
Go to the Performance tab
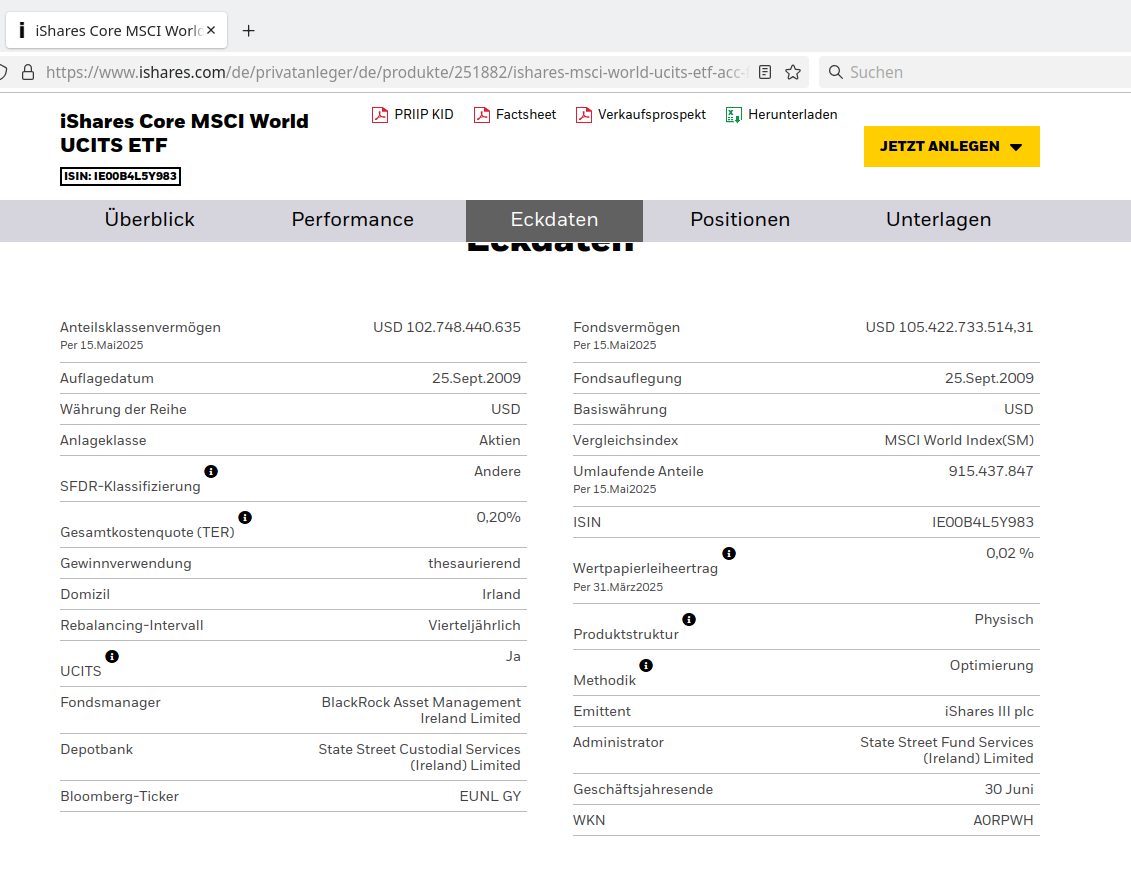pos(352,220)
